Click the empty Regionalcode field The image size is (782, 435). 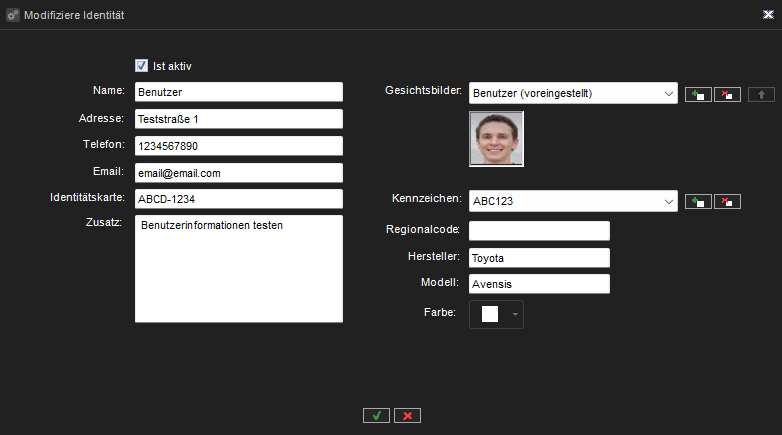pyautogui.click(x=539, y=230)
